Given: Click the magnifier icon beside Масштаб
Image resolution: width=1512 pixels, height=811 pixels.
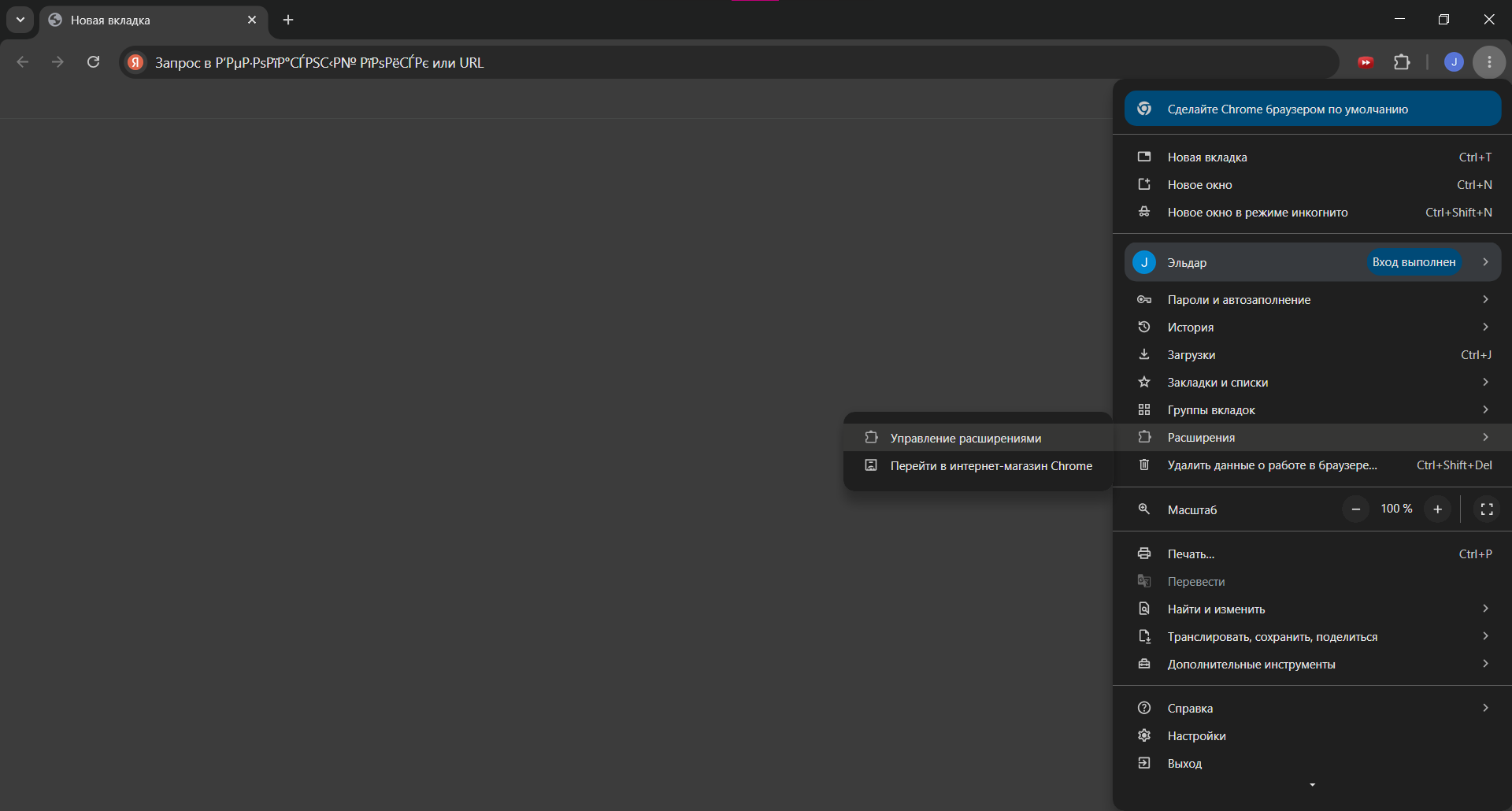Looking at the screenshot, I should click(1144, 509).
